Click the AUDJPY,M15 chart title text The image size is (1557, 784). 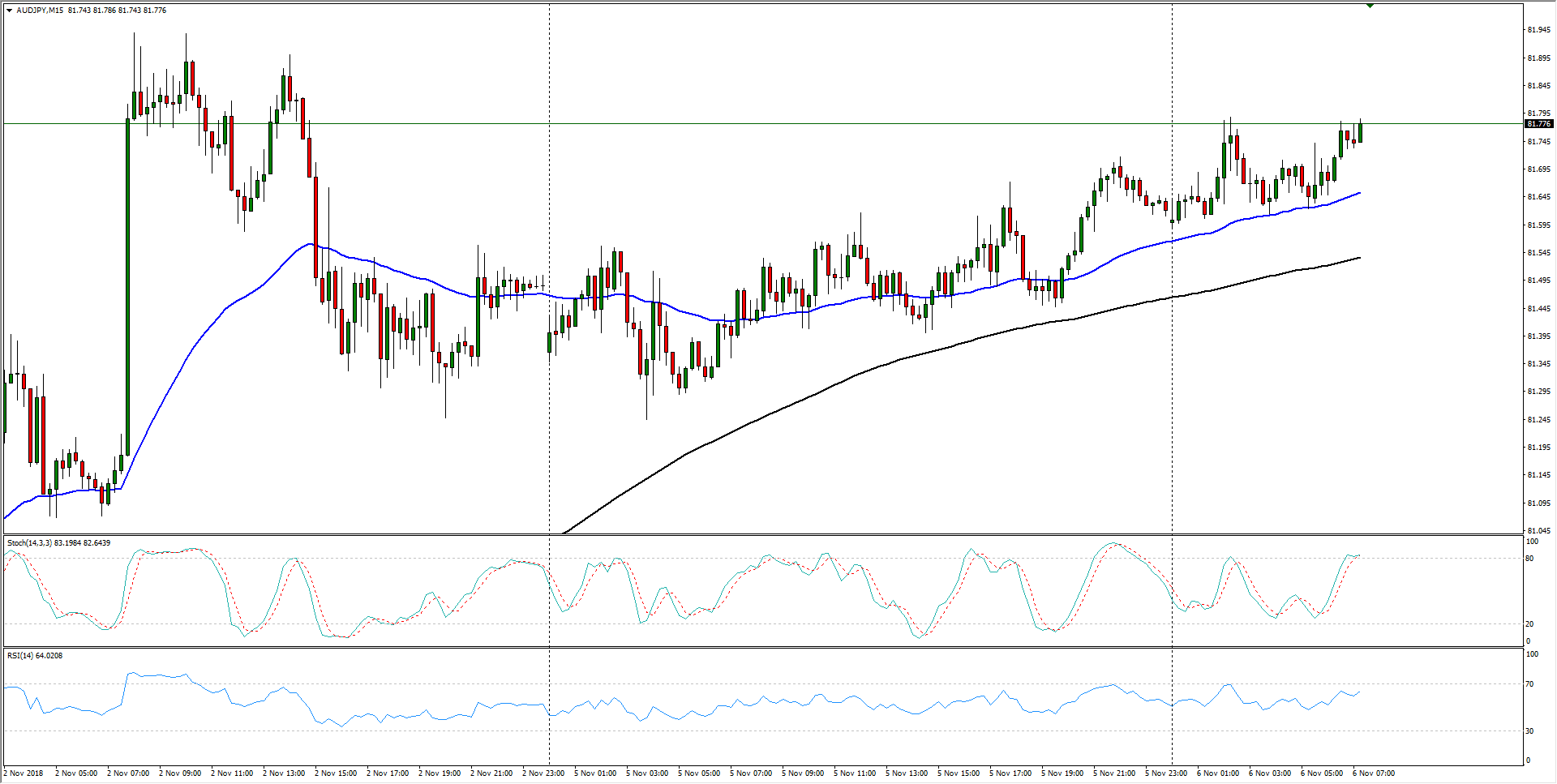click(41, 11)
